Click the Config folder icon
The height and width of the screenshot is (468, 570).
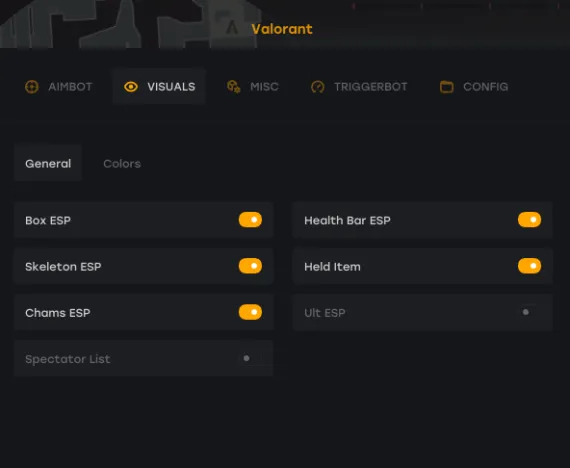tap(447, 87)
